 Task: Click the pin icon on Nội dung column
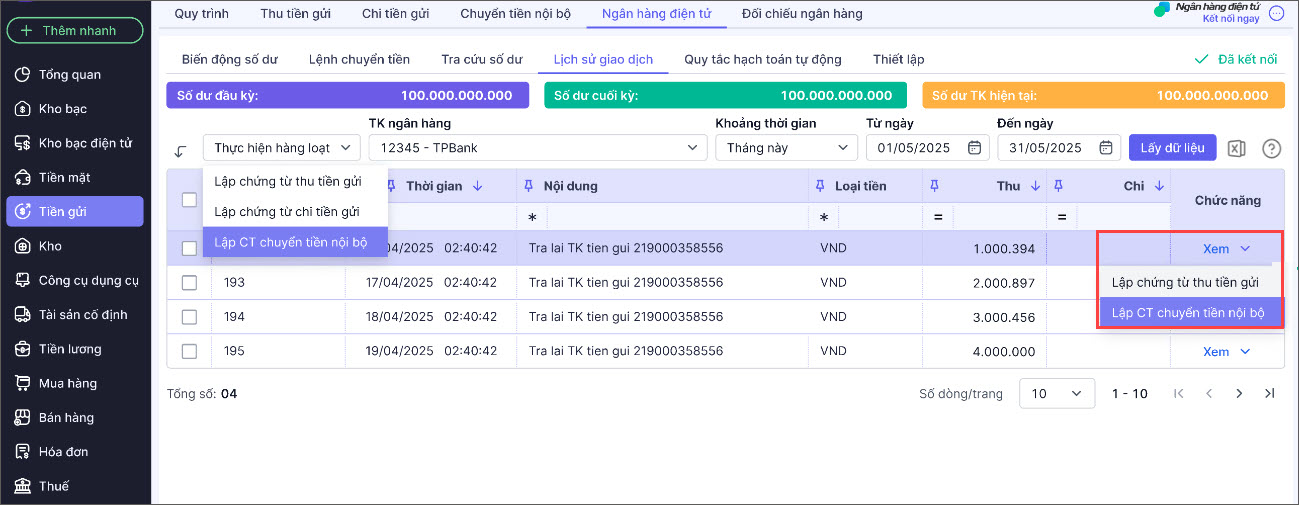pyautogui.click(x=529, y=186)
